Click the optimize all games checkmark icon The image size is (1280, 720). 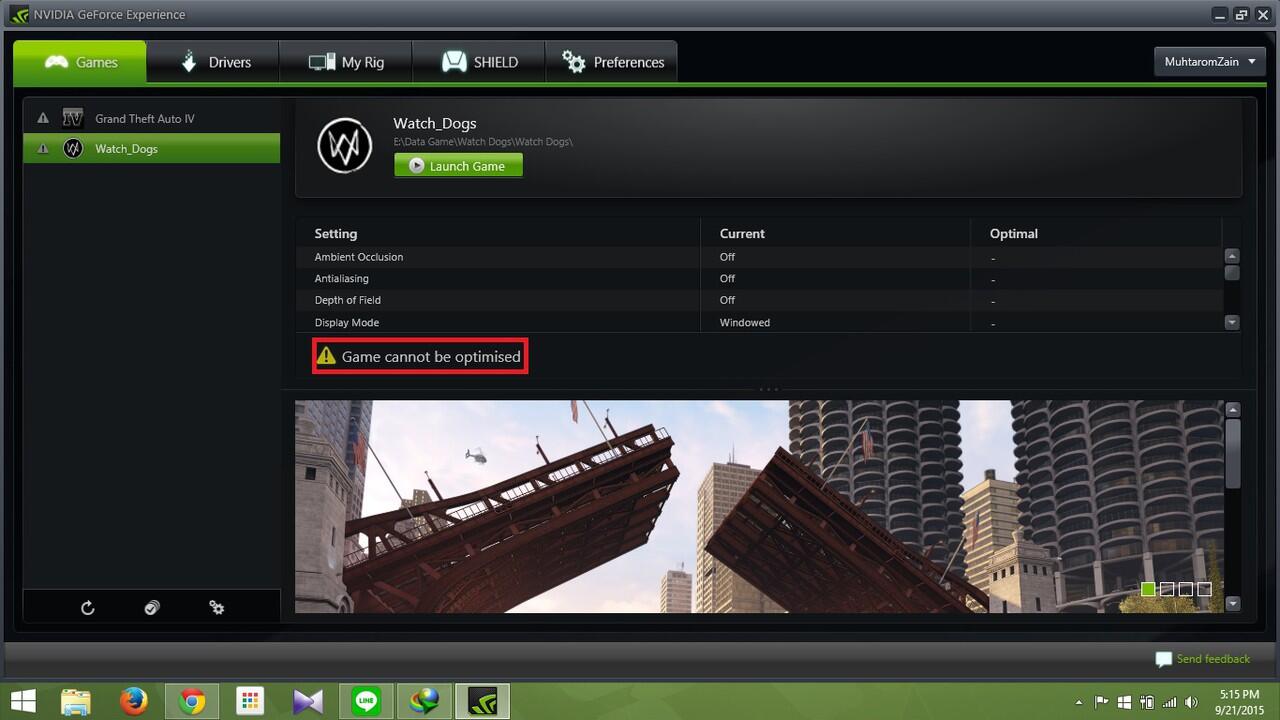pos(152,607)
